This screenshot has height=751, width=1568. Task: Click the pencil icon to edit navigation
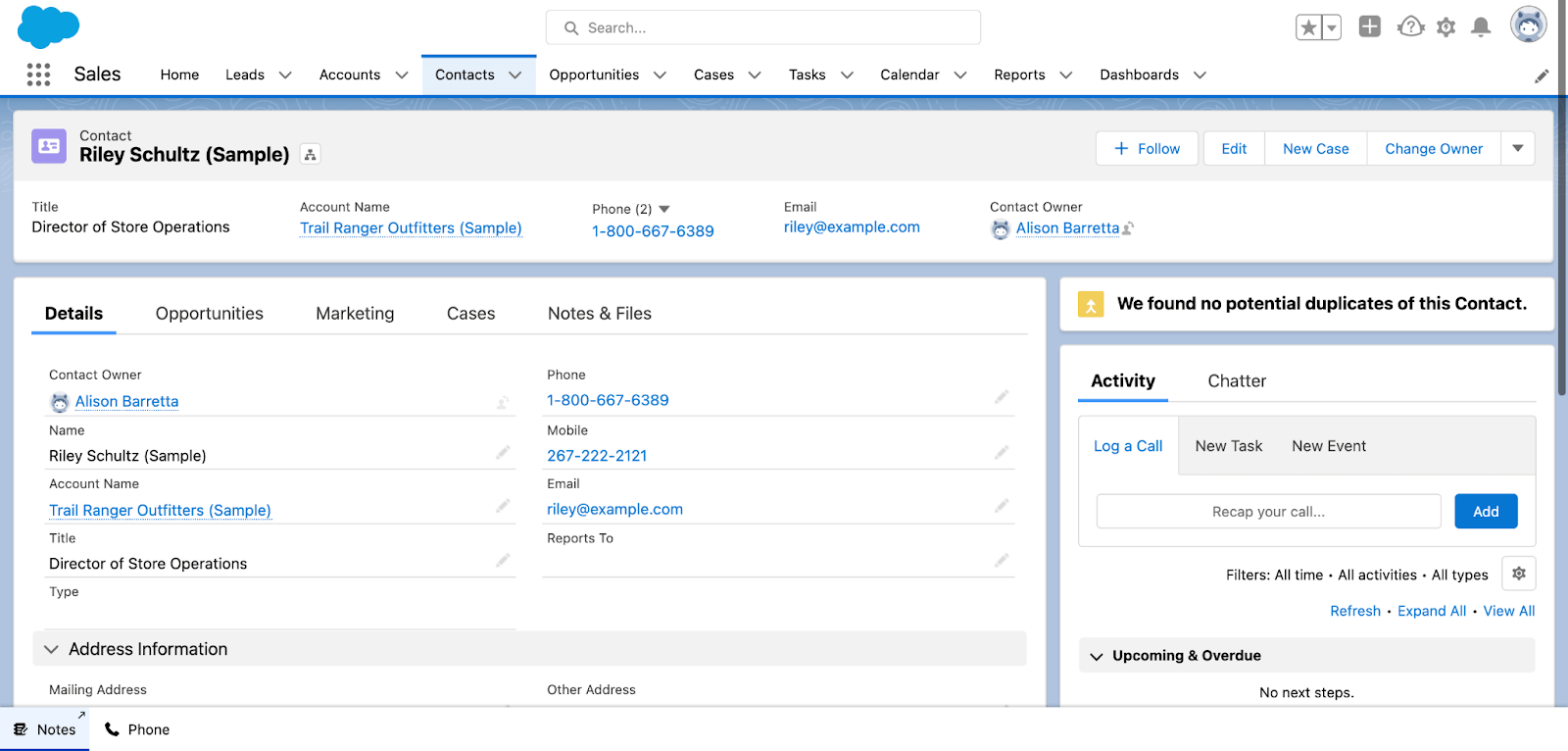click(x=1542, y=75)
